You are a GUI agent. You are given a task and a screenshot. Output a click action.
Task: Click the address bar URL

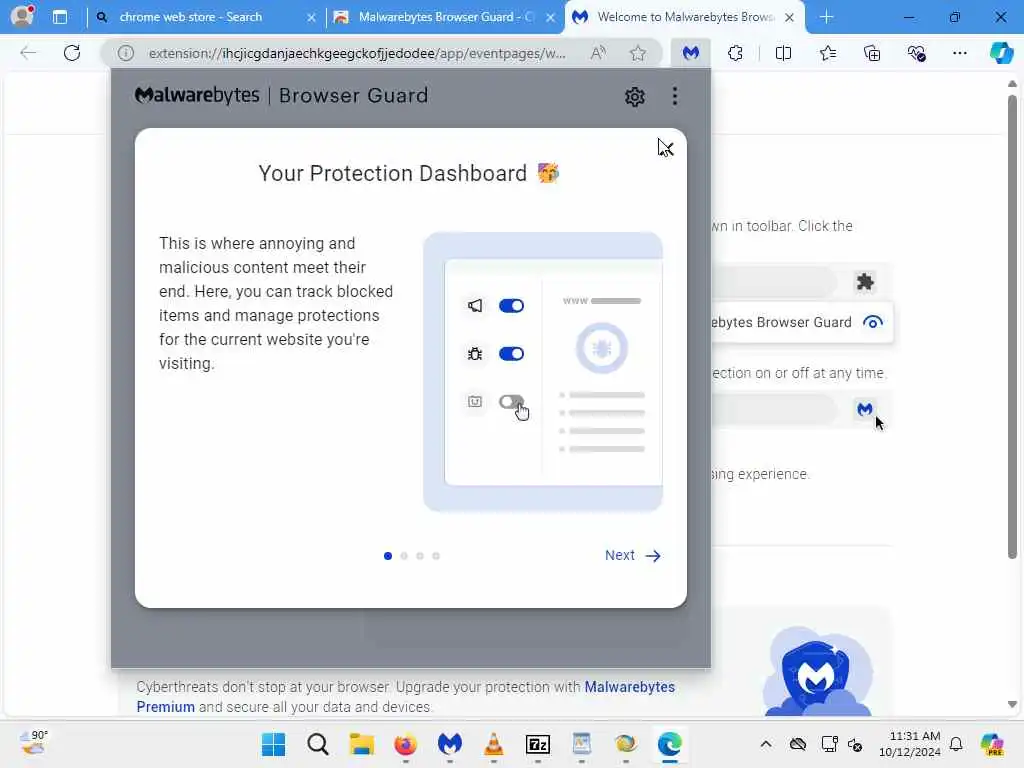pos(357,54)
